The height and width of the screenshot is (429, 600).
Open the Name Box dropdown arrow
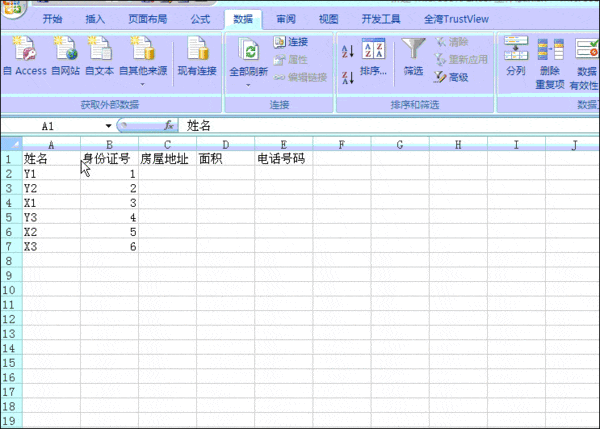pyautogui.click(x=109, y=126)
